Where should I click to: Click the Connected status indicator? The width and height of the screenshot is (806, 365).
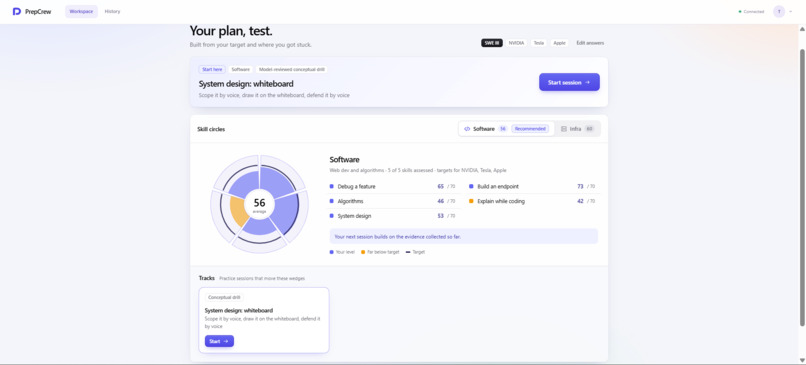pos(751,11)
